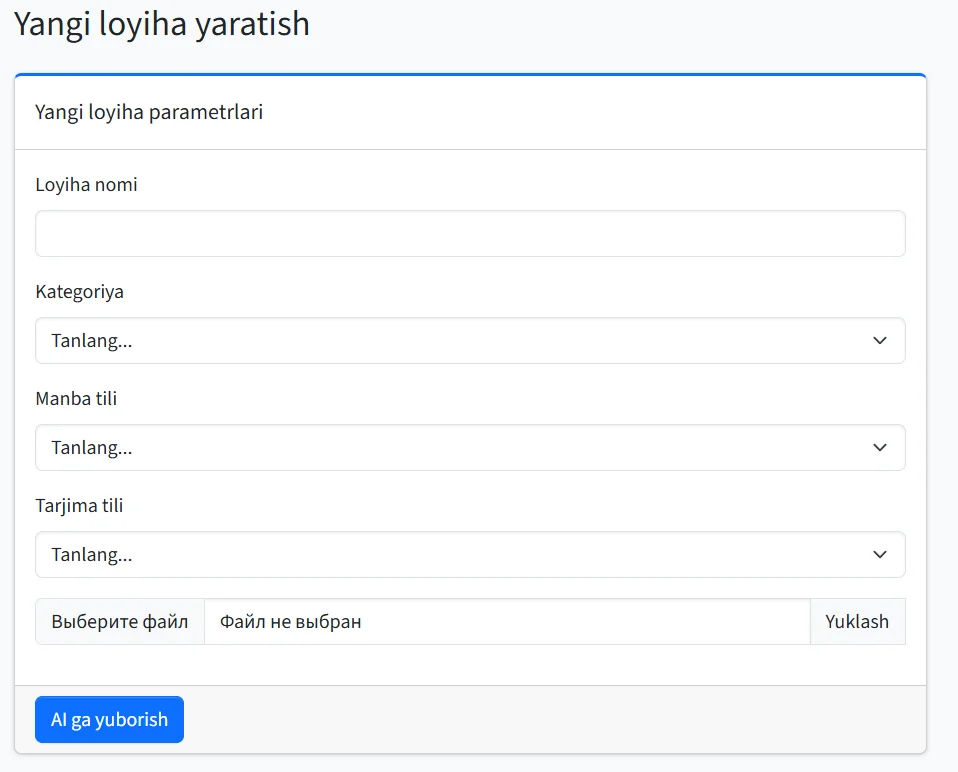Submit with AI ga yuborish button
The width and height of the screenshot is (958, 772).
click(x=109, y=720)
